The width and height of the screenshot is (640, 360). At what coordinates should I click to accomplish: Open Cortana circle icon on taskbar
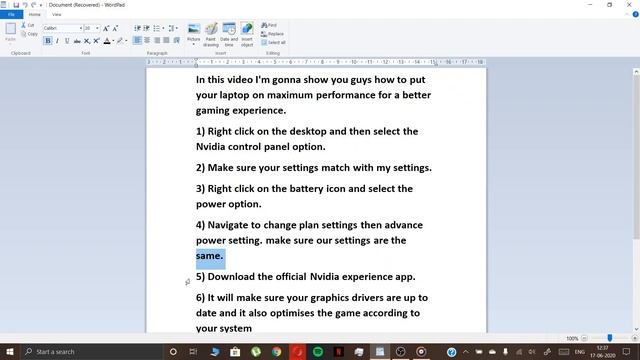pos(173,351)
